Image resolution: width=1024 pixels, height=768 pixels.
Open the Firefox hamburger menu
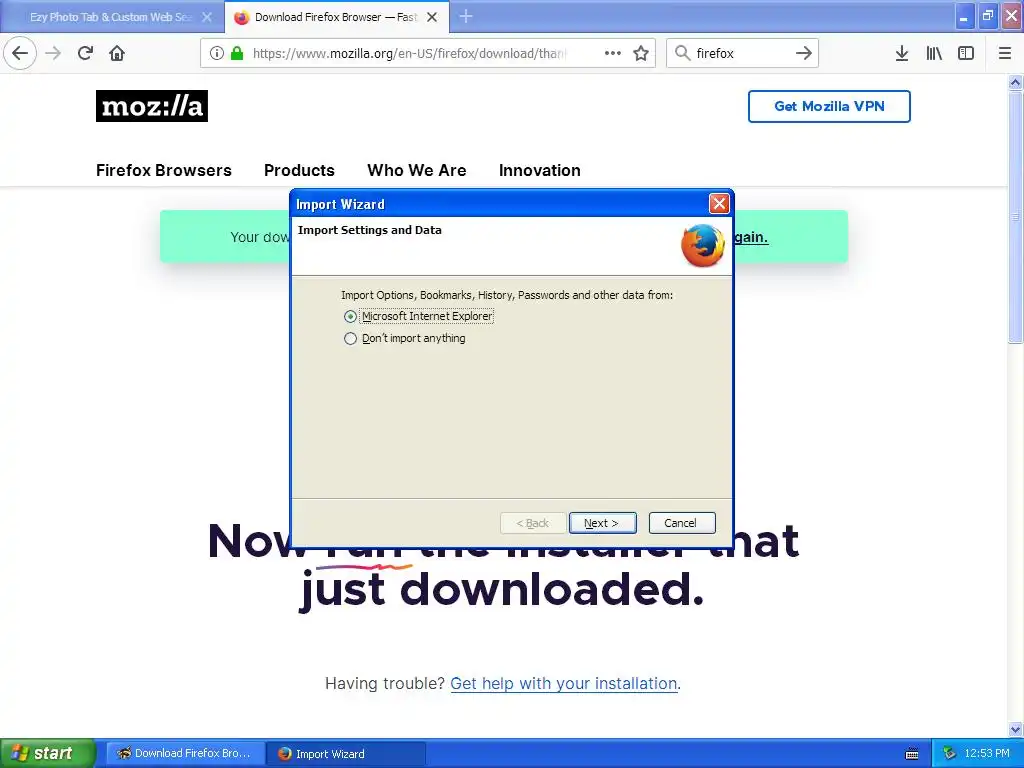1005,53
